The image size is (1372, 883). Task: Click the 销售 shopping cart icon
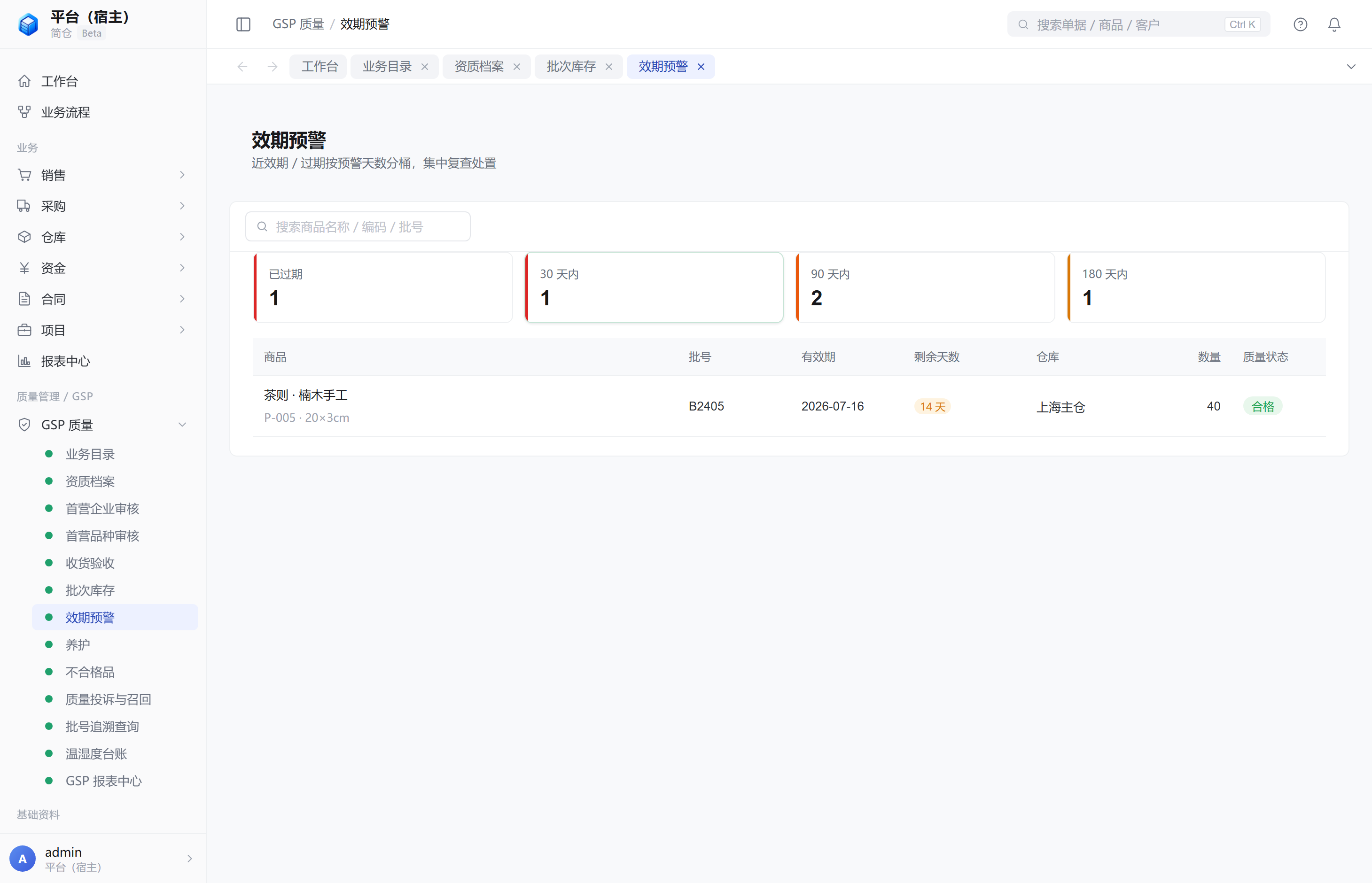[24, 175]
